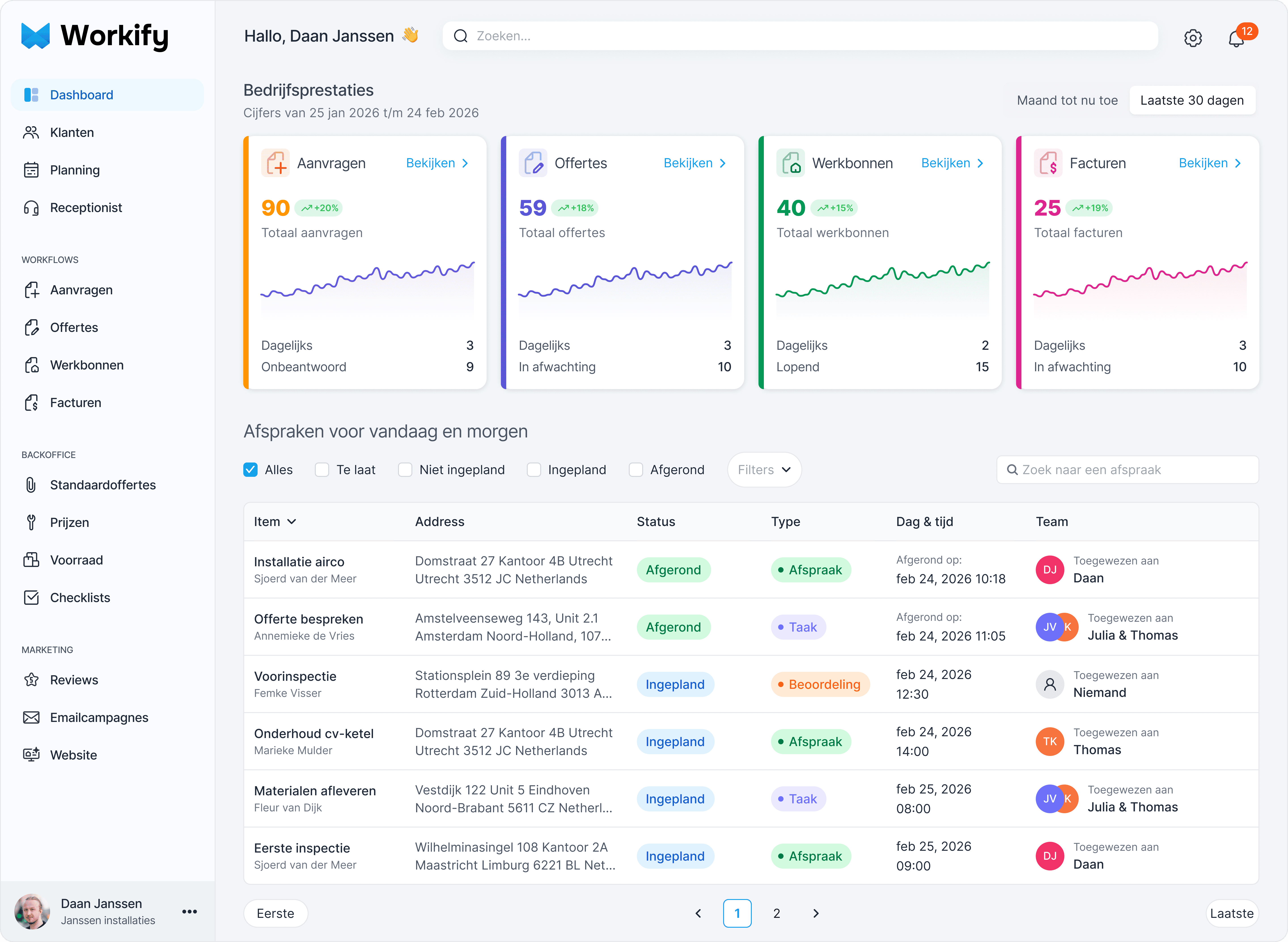Switch to Maand tot nu toe tab
Image resolution: width=1288 pixels, height=942 pixels.
click(x=1067, y=100)
